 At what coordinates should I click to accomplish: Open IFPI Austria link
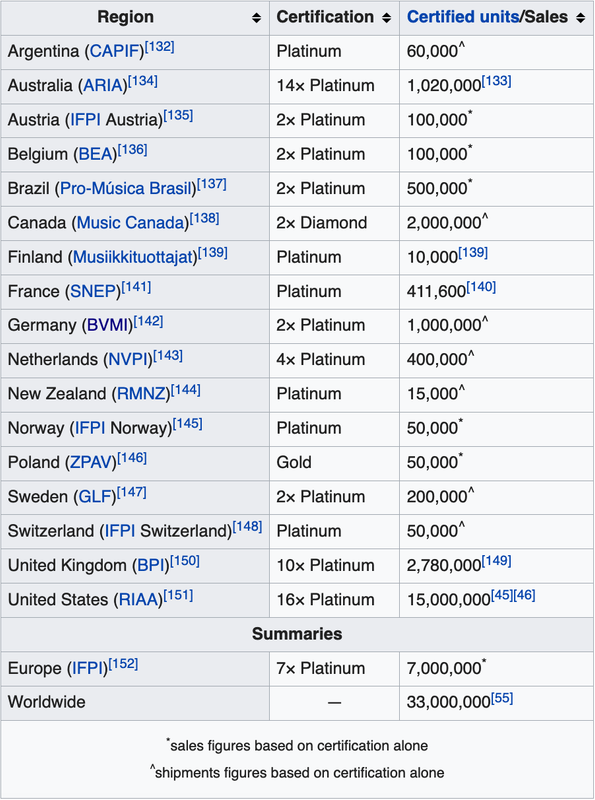[x=85, y=119]
